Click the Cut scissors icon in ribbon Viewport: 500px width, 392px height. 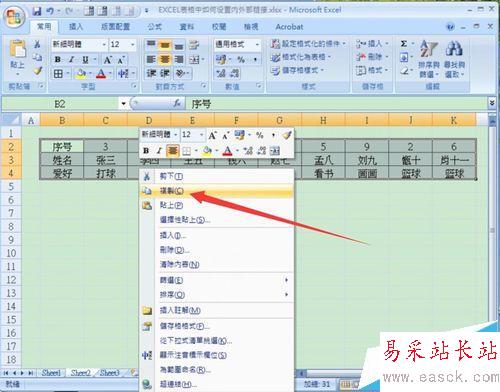point(37,44)
